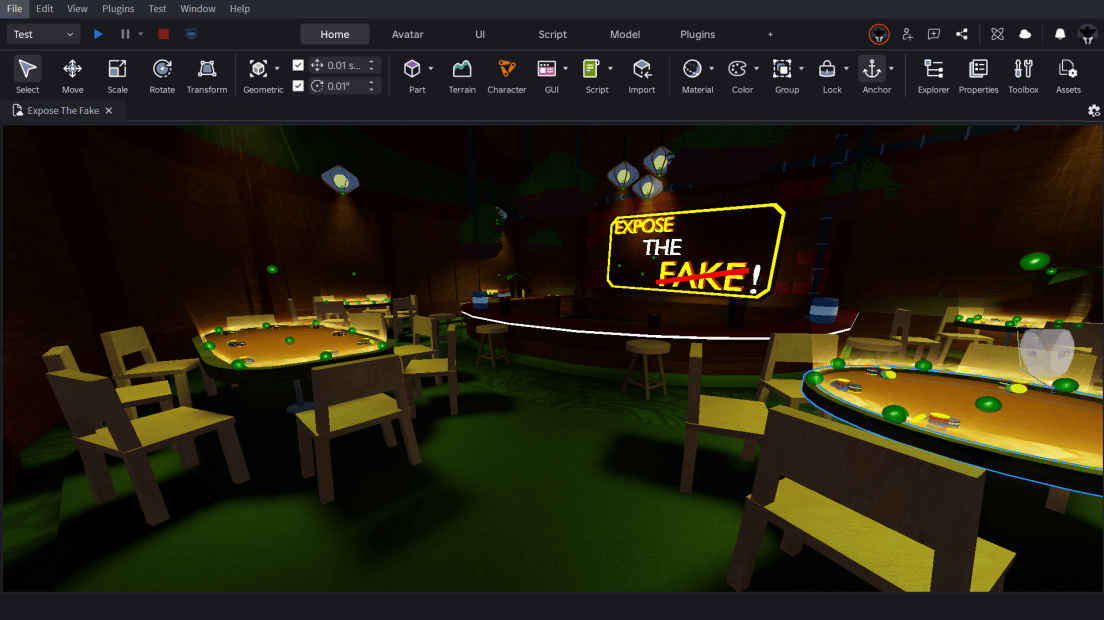Start the playtest with Play button
The image size is (1104, 620).
(x=98, y=34)
